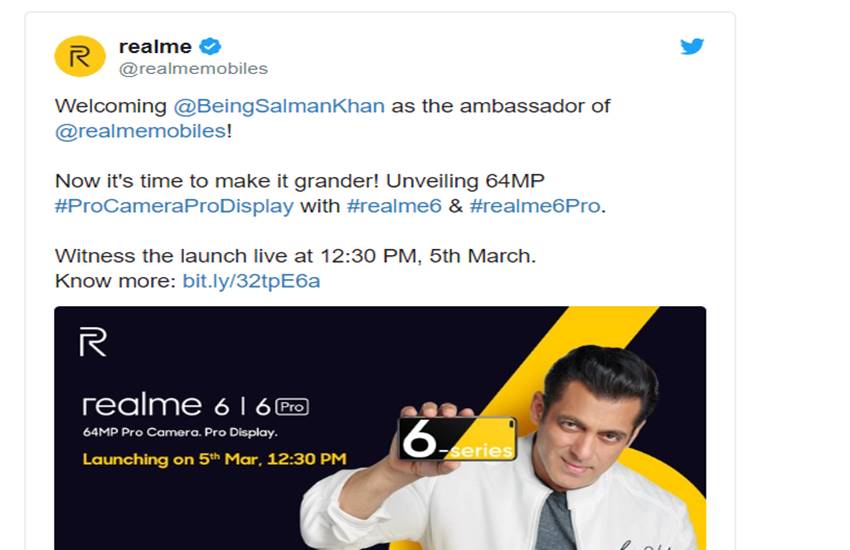Image resolution: width=850 pixels, height=550 pixels.
Task: Click the yellow "Launching on 5th Mar" text
Action: 214,459
